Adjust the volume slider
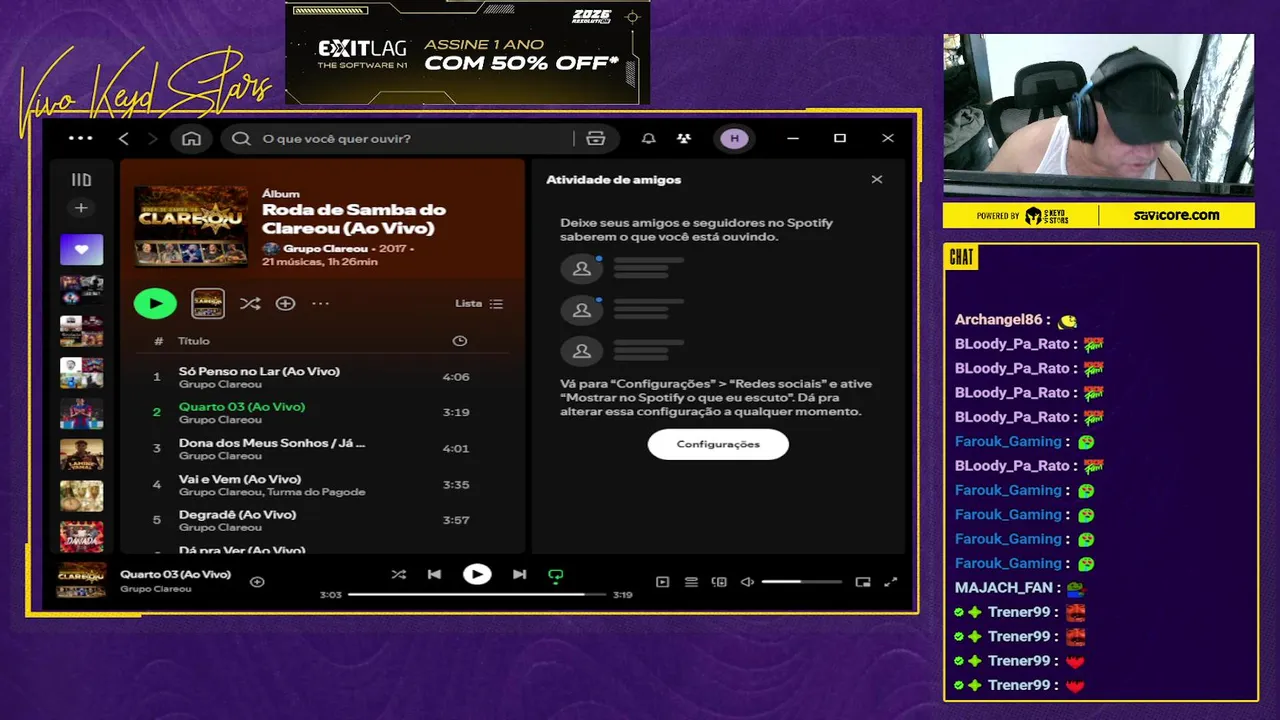This screenshot has width=1280, height=720. (x=802, y=582)
